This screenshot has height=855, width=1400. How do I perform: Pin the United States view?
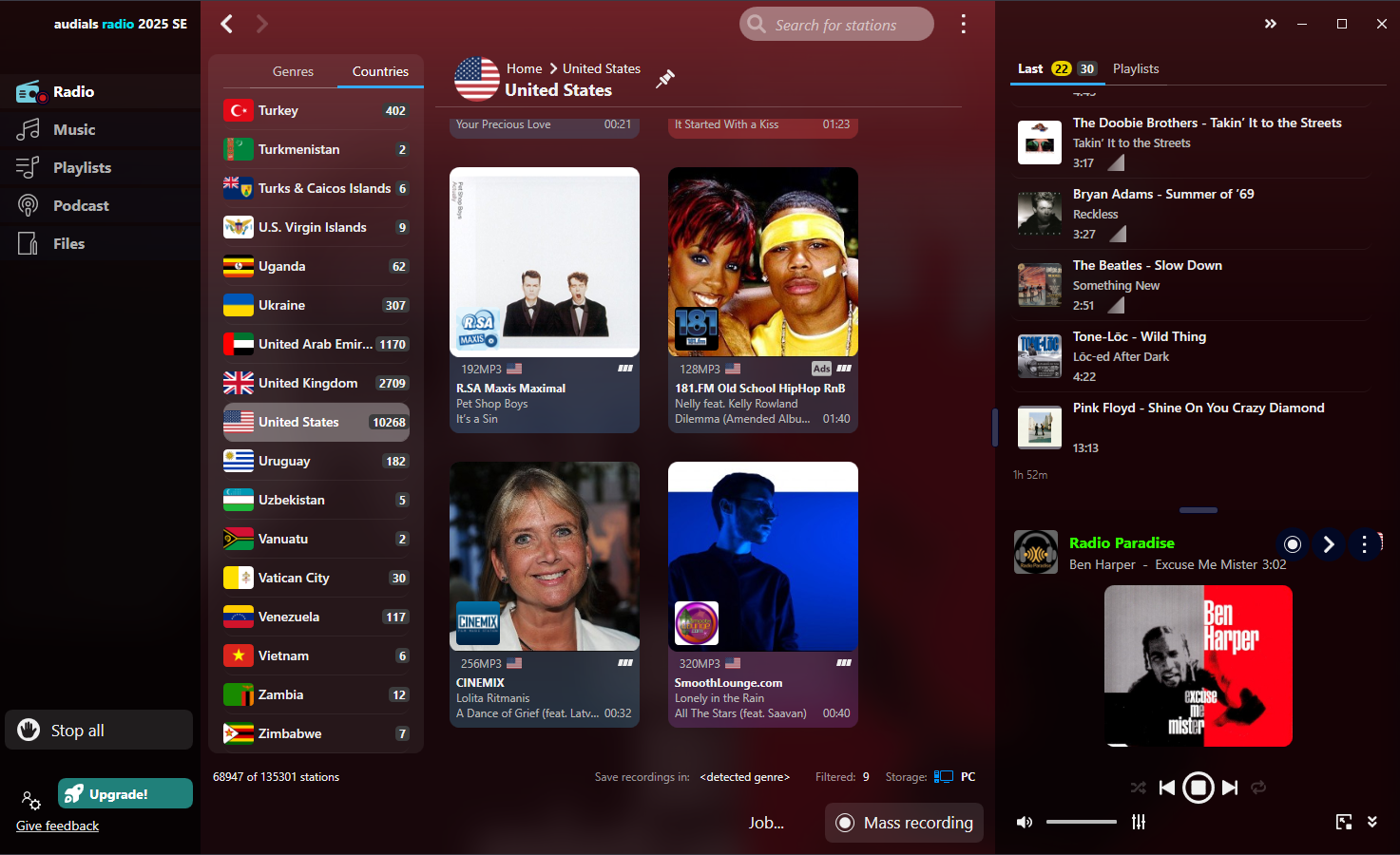665,79
